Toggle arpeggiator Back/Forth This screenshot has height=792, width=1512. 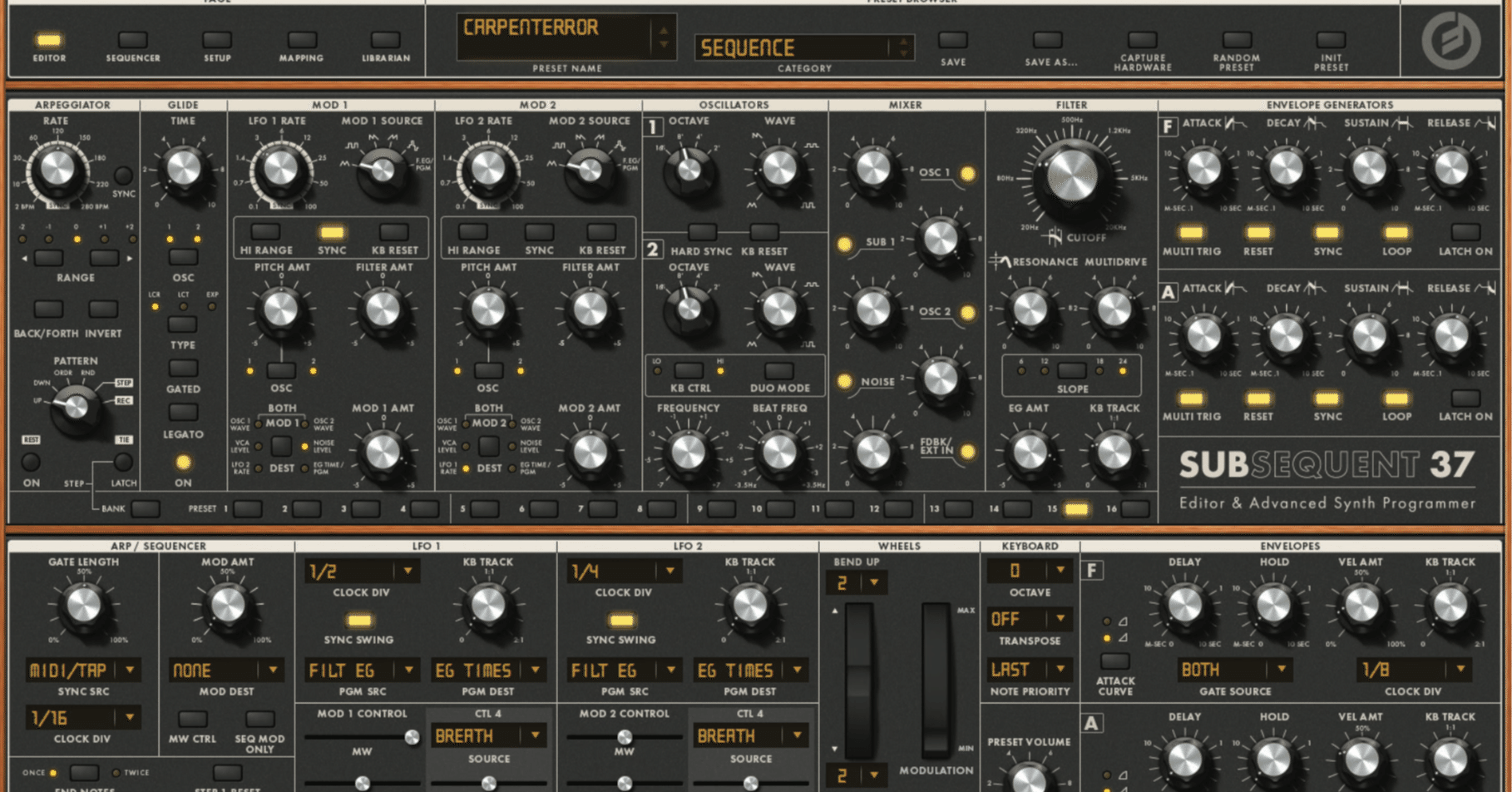point(47,309)
